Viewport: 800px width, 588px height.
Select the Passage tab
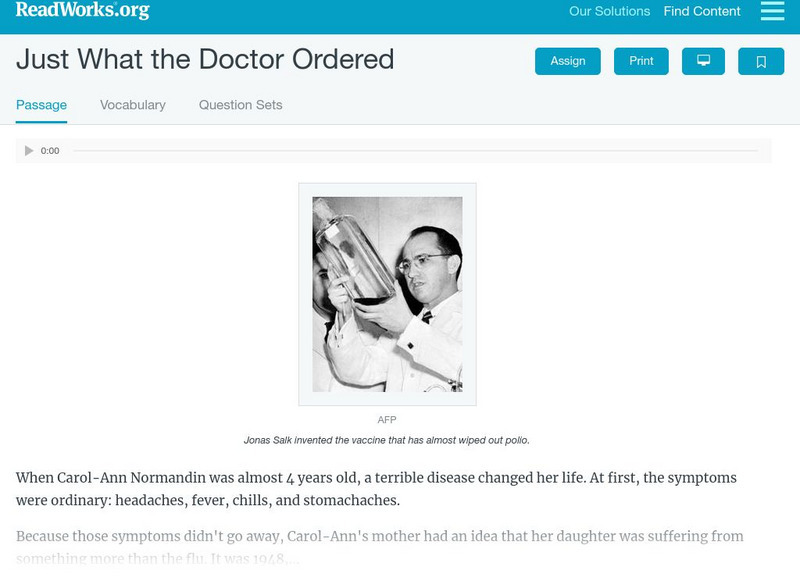(41, 105)
